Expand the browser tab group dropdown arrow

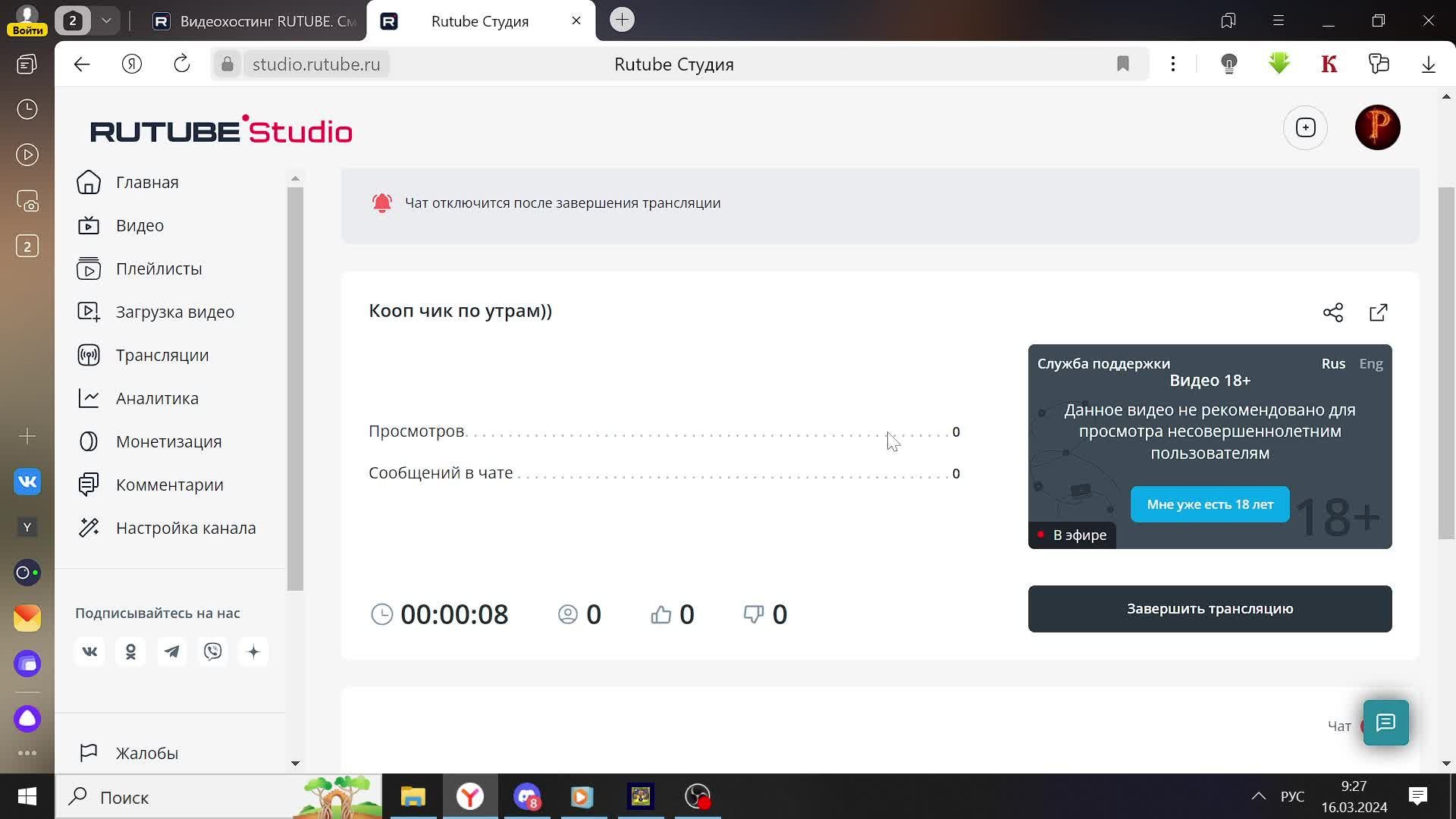pos(106,20)
